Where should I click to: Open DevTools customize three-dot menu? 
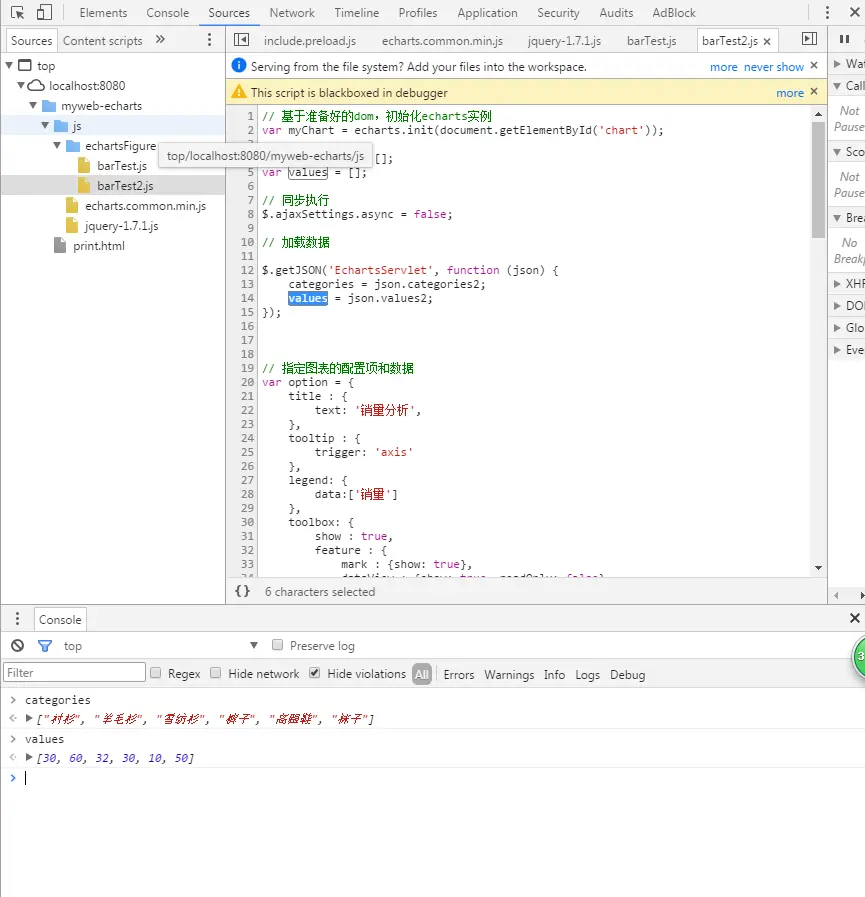point(827,13)
